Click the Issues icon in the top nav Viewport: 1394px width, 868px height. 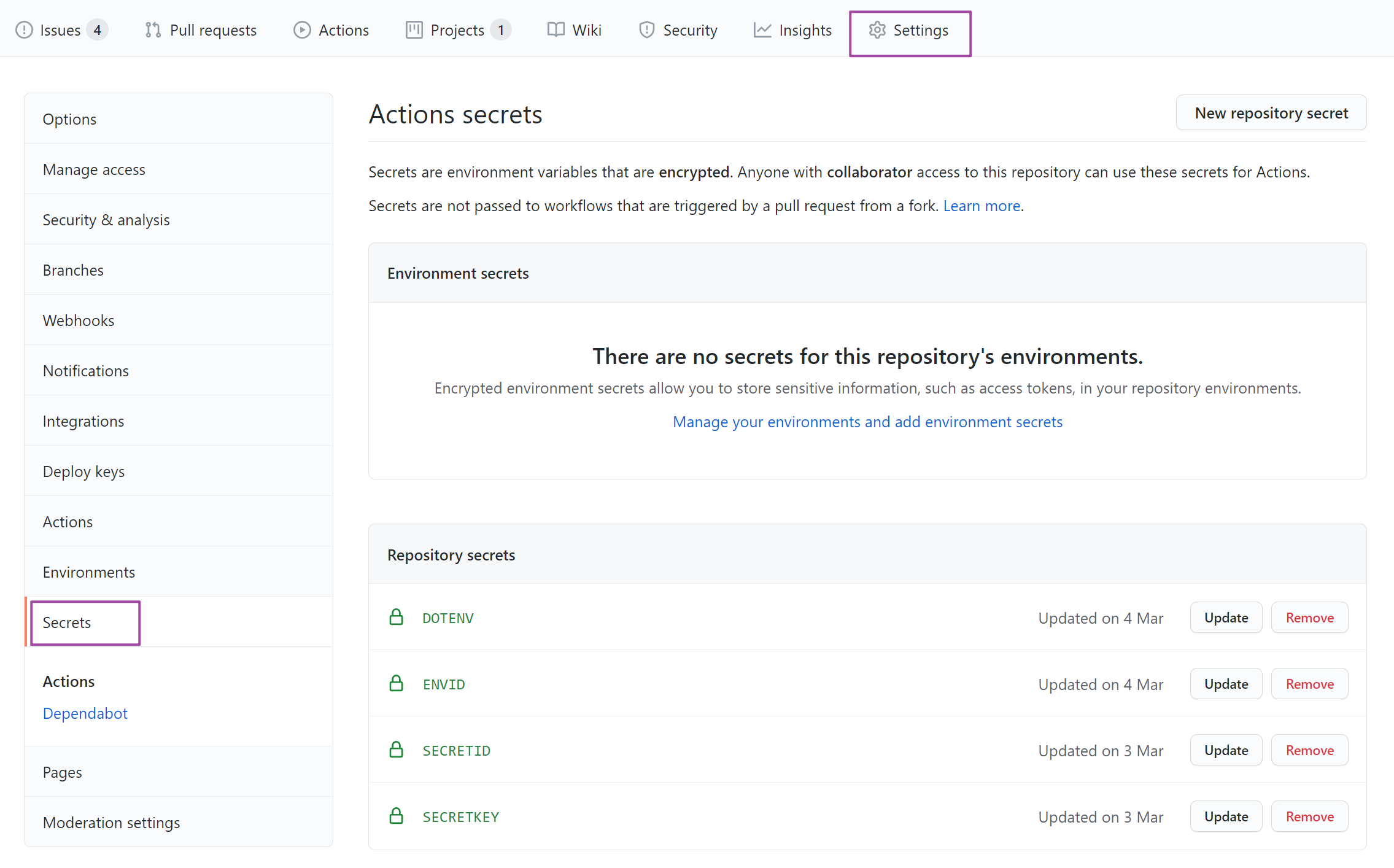pos(22,29)
